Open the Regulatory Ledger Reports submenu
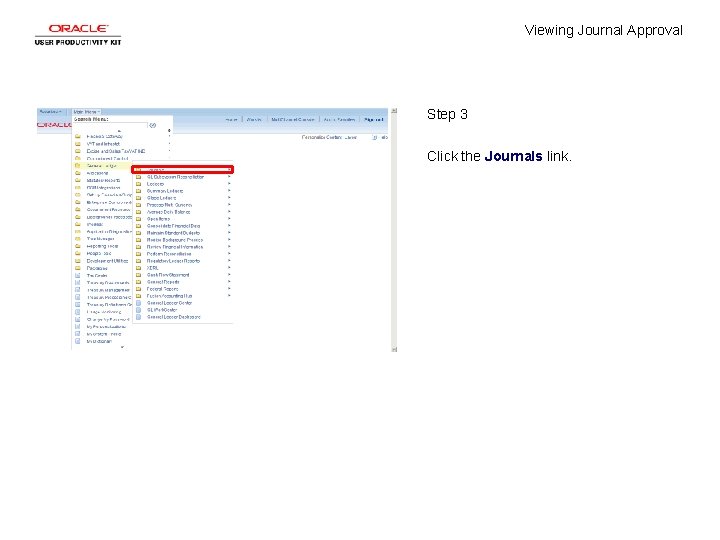The image size is (720, 540). pyautogui.click(x=173, y=261)
